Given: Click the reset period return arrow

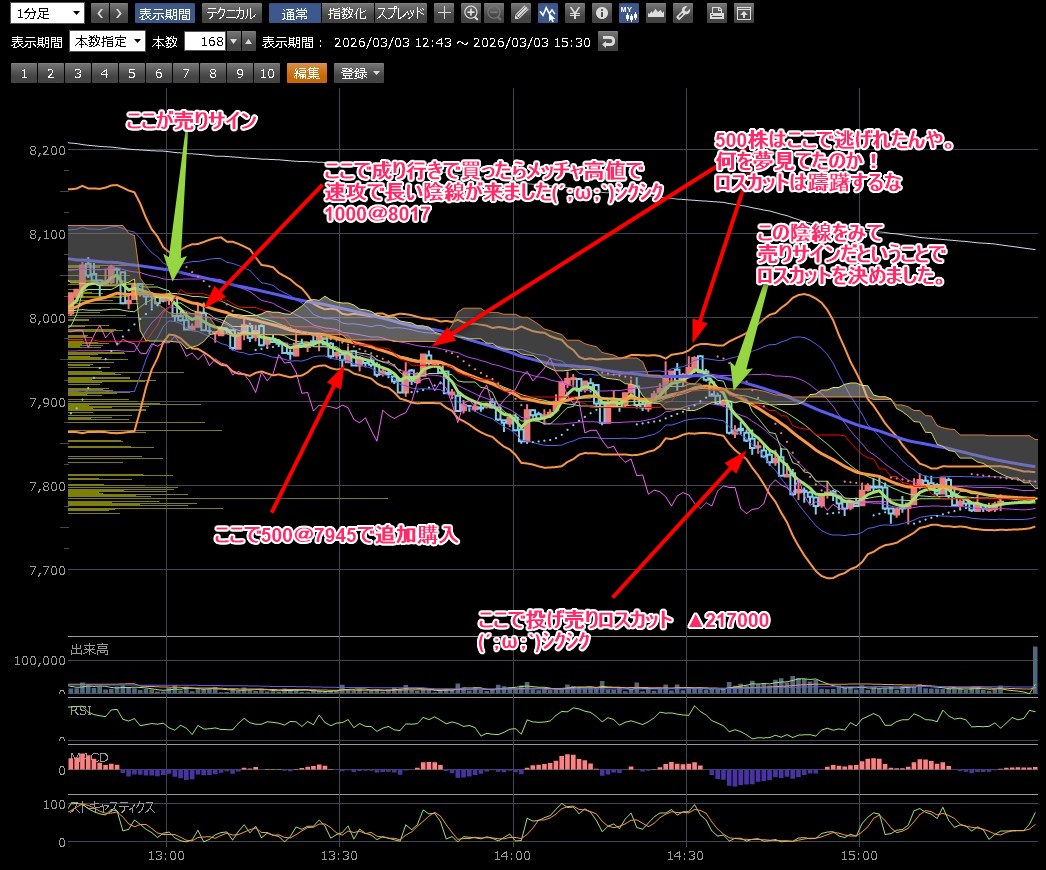Looking at the screenshot, I should (608, 42).
